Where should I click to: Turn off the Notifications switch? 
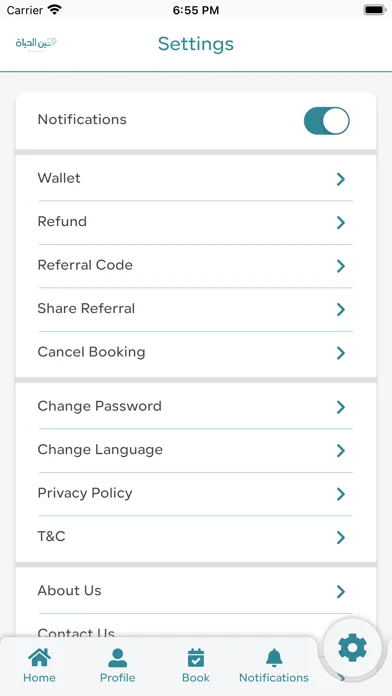click(327, 120)
